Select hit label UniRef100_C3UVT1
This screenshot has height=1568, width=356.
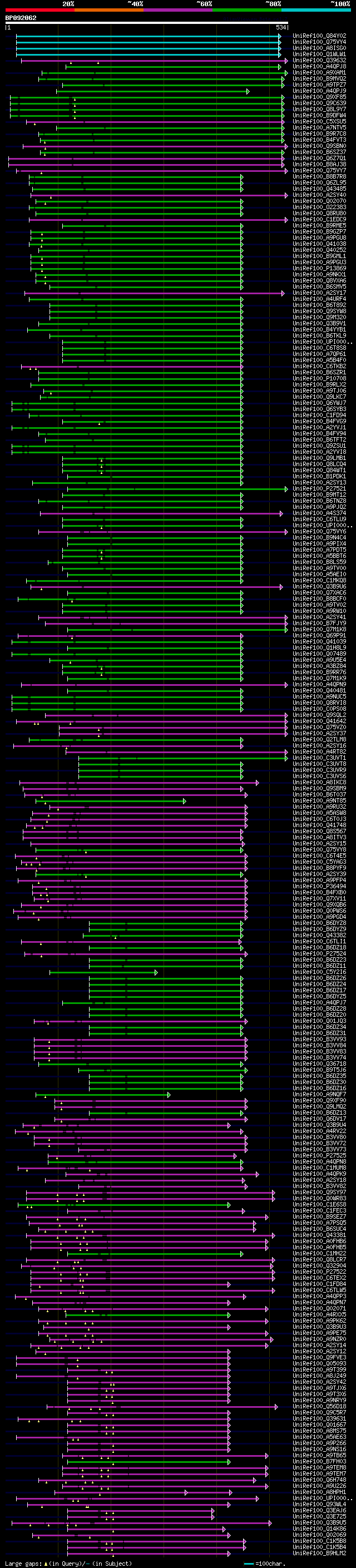pyautogui.click(x=319, y=758)
